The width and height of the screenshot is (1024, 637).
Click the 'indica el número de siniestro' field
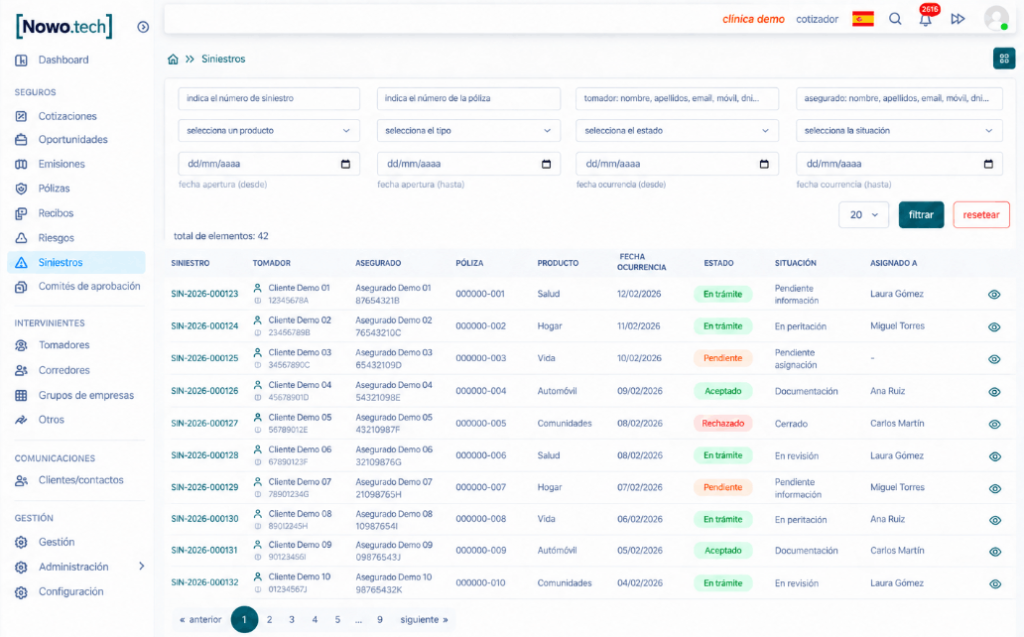coord(268,99)
